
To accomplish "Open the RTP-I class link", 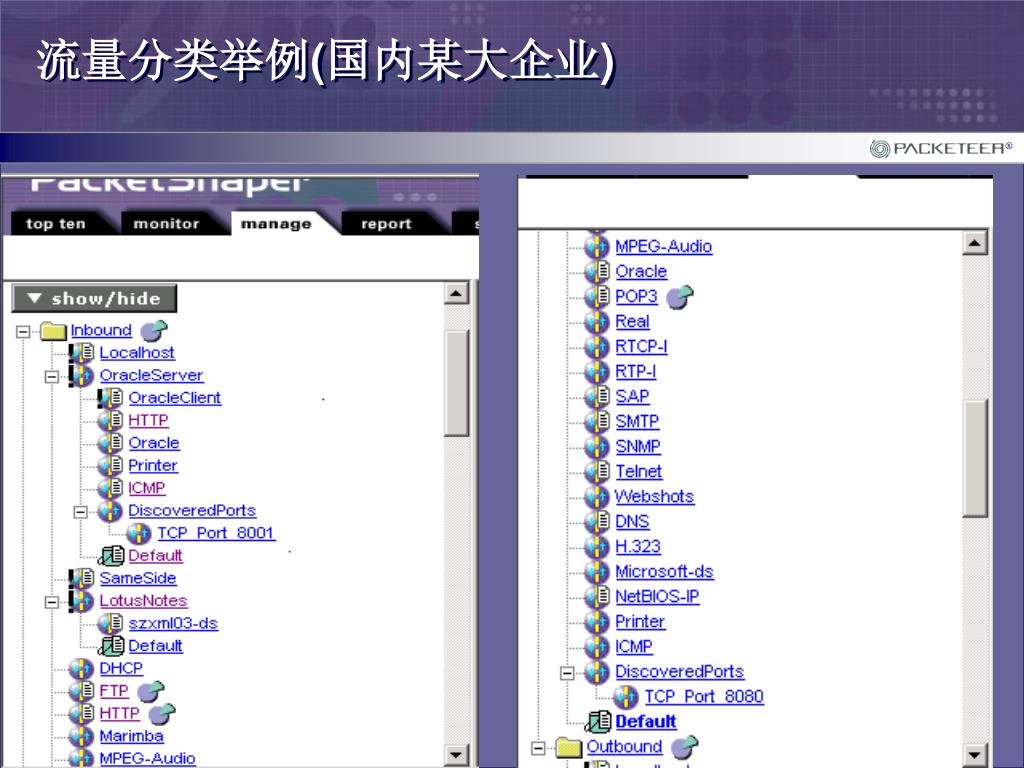I will [636, 372].
